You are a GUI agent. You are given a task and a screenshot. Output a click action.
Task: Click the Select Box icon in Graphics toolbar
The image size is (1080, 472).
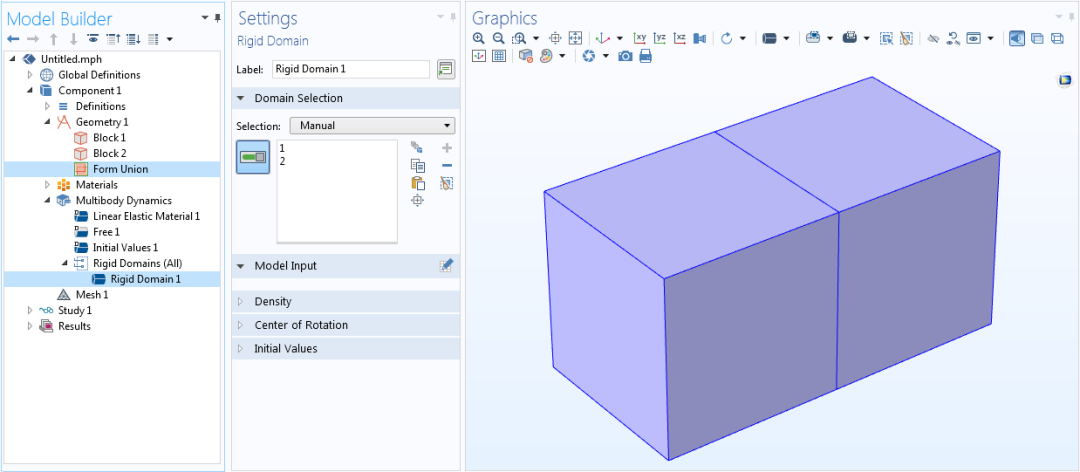886,39
